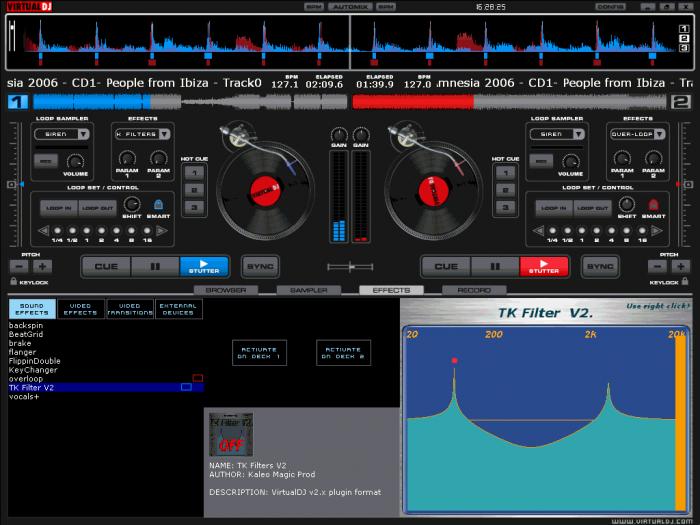The width and height of the screenshot is (700, 525).
Task: Toggle the Smart loop lock on deck 1
Action: click(159, 205)
